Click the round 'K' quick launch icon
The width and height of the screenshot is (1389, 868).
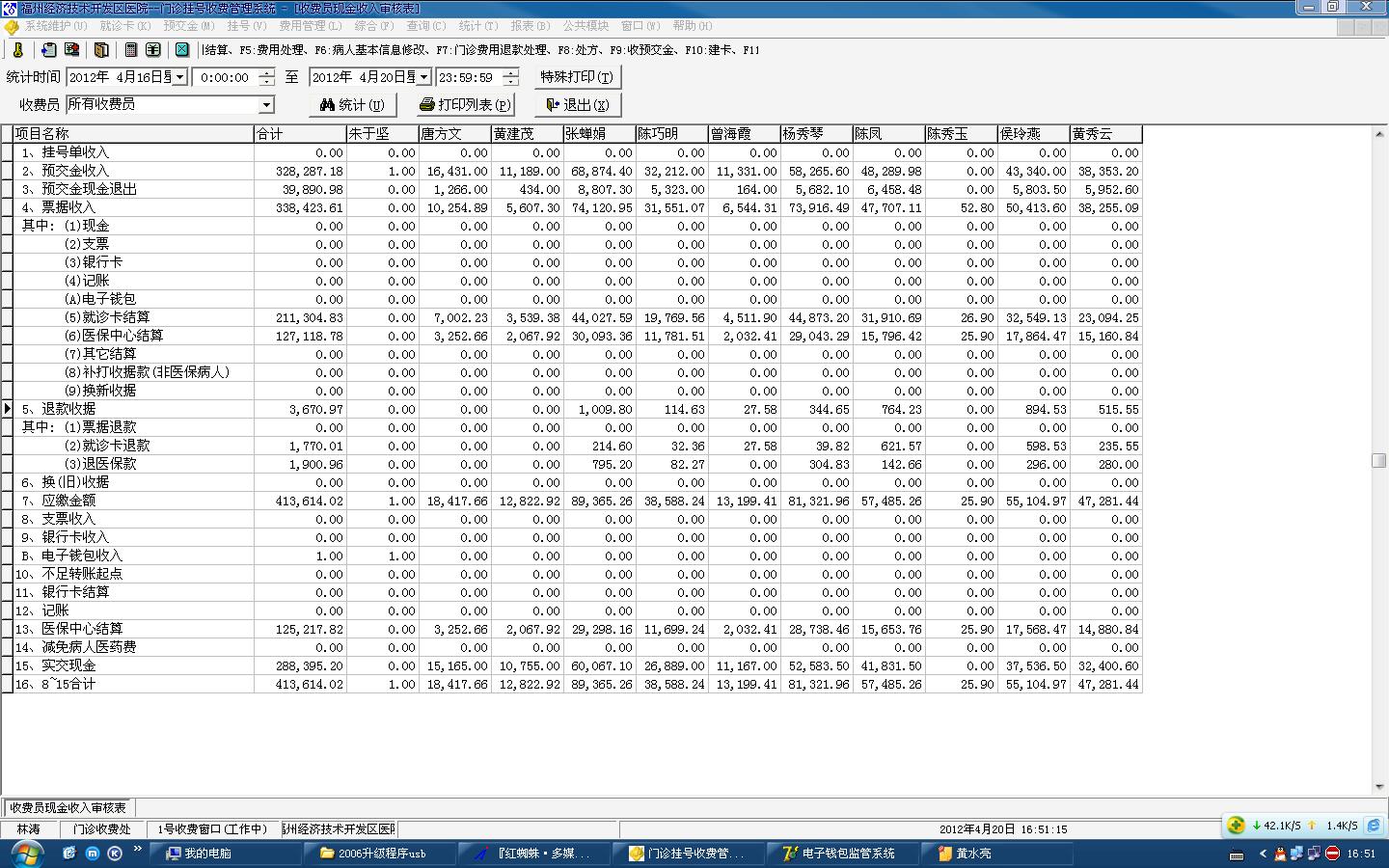click(115, 853)
